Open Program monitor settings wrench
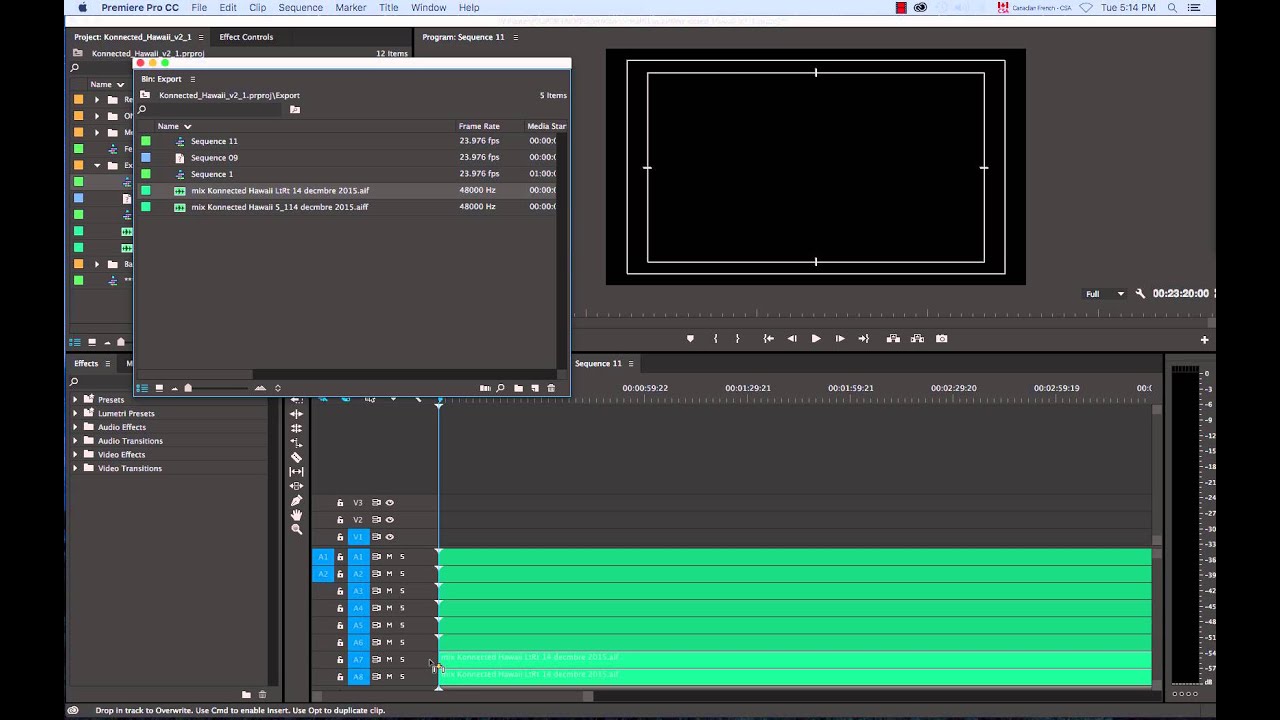1280x720 pixels. coord(1140,294)
